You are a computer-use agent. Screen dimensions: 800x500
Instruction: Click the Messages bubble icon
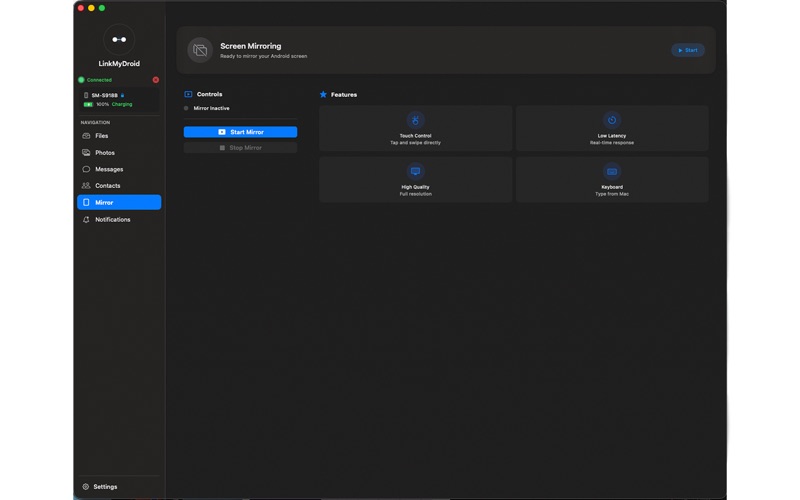pos(86,169)
